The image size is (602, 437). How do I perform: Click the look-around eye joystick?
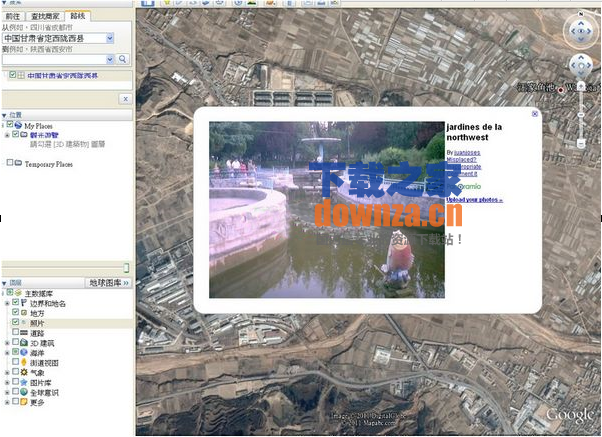coord(581,31)
